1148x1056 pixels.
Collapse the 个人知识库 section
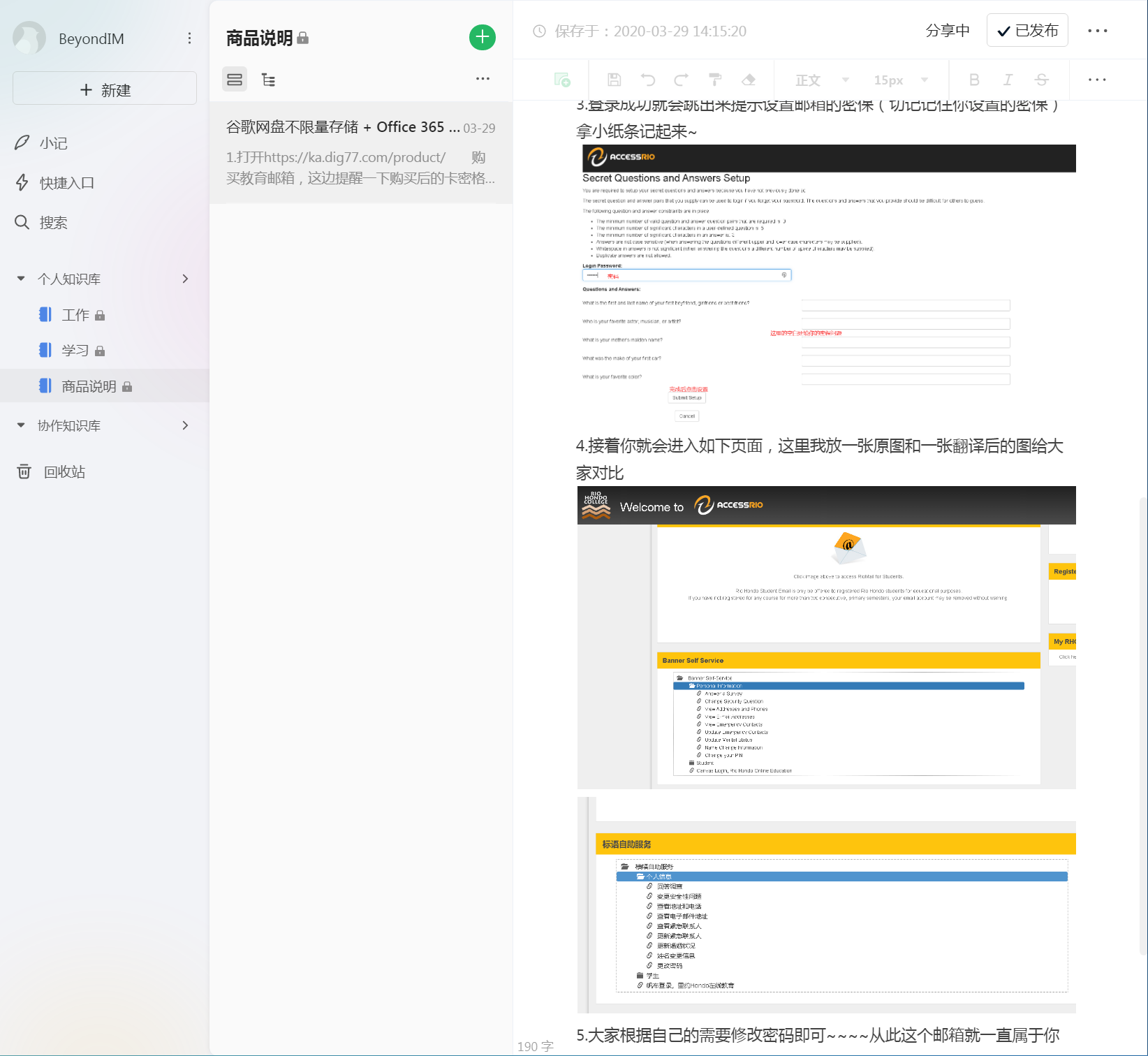pos(21,279)
